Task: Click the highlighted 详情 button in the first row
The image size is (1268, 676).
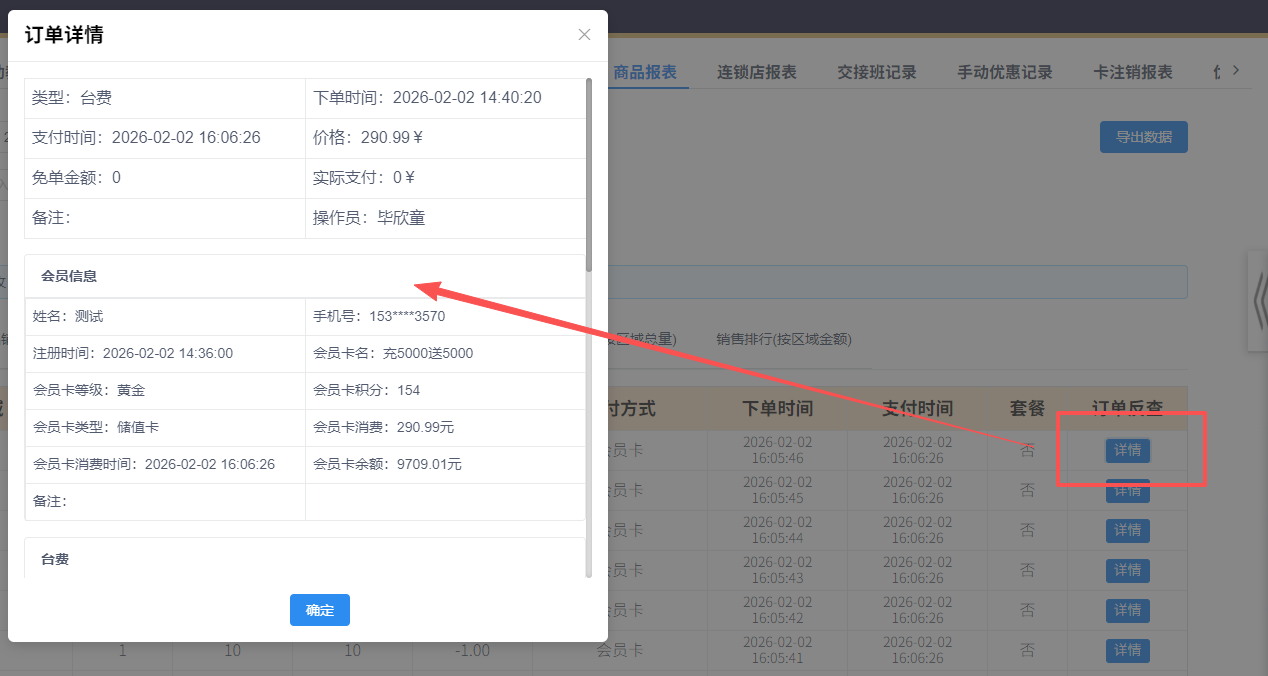Action: [x=1127, y=450]
